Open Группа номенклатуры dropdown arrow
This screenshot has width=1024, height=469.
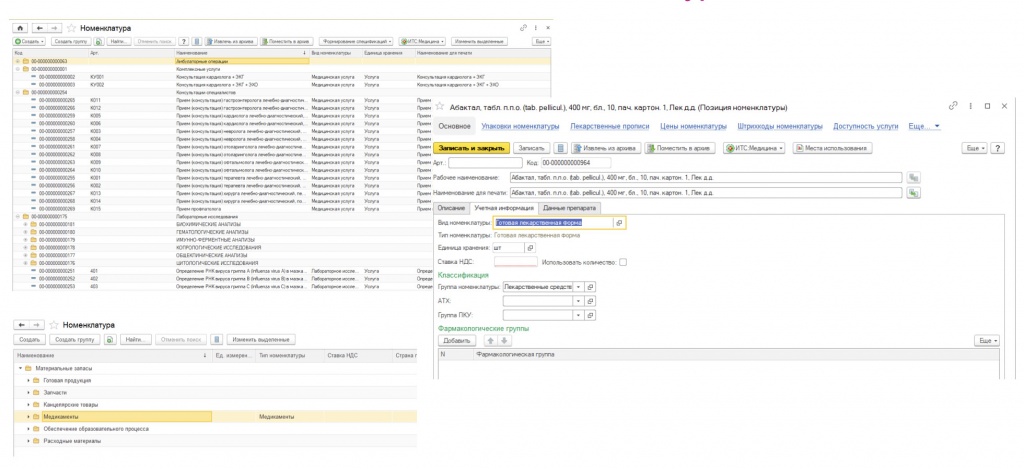point(577,287)
